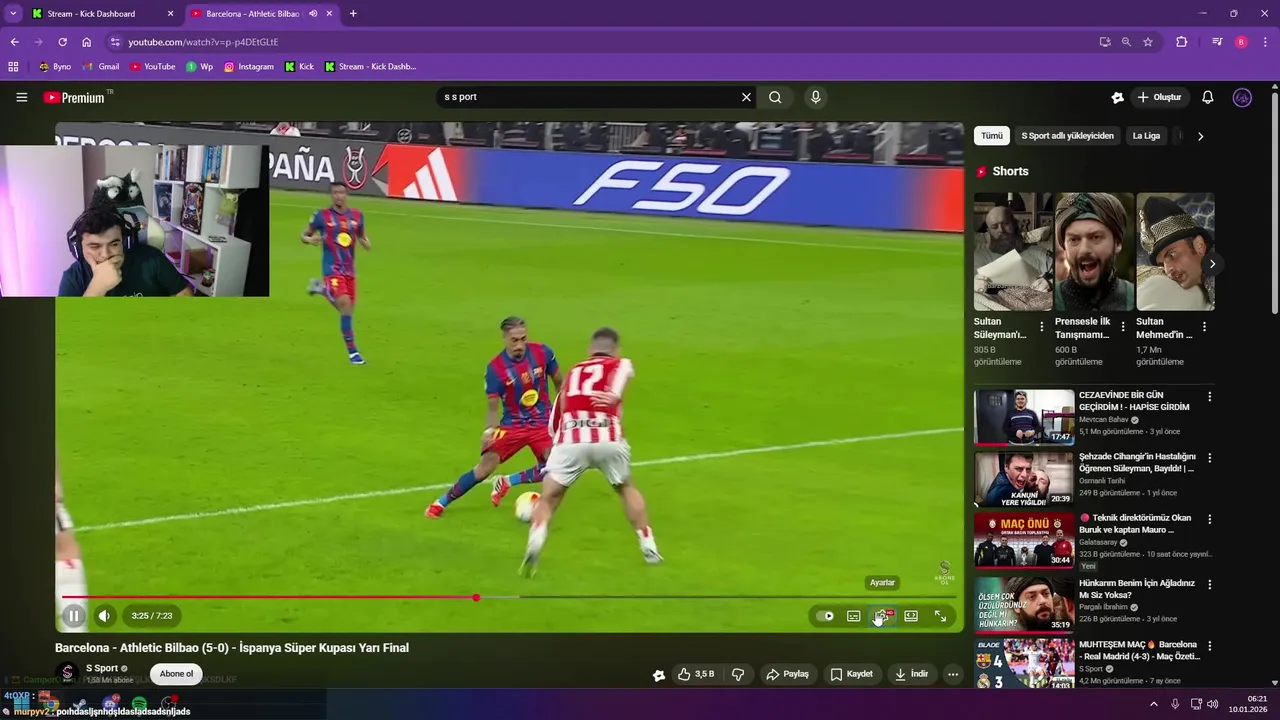Mute the video volume
Screen dimensions: 1280x720
point(104,616)
